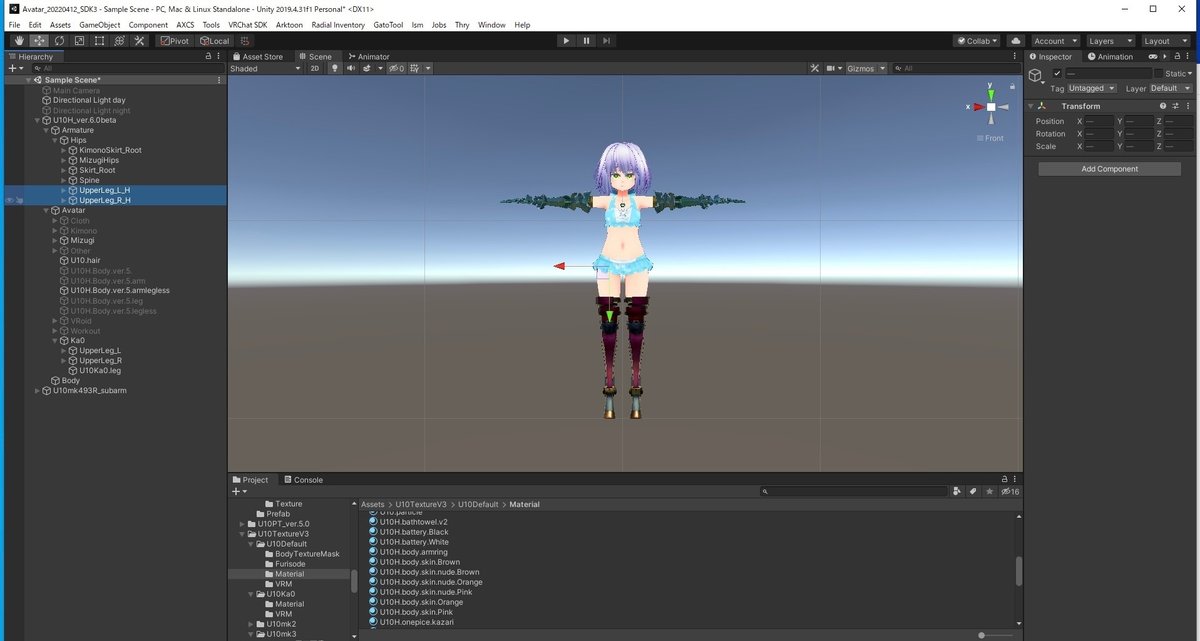Select the Scale tool
The width and height of the screenshot is (1200, 641).
tap(79, 41)
